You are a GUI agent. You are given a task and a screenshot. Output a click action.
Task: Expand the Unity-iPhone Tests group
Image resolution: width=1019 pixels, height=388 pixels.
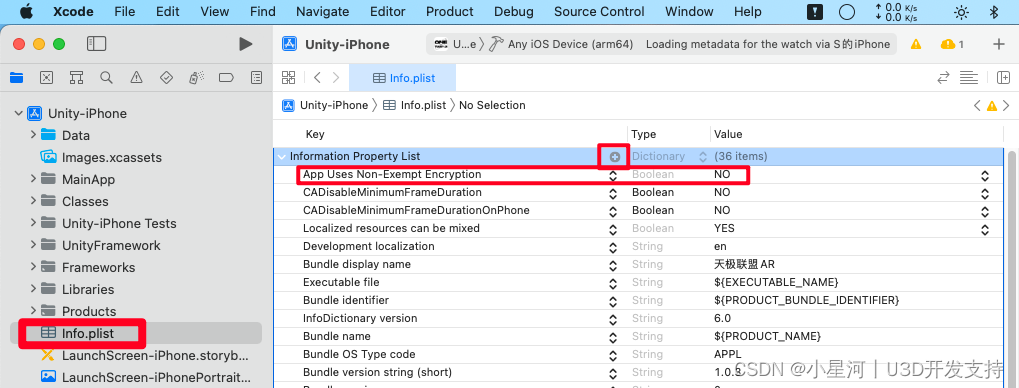(x=33, y=223)
